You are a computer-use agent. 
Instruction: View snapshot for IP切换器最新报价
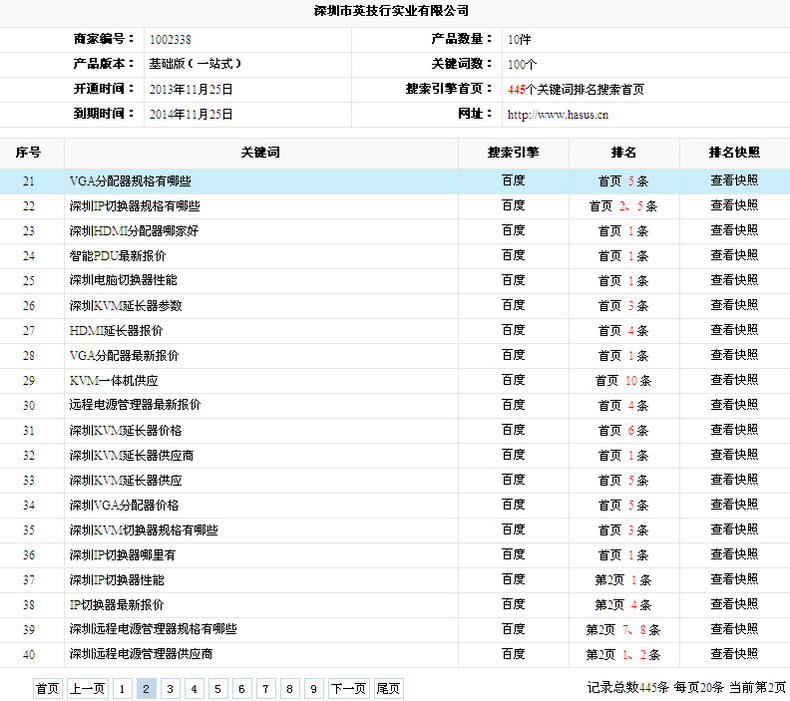[x=734, y=604]
